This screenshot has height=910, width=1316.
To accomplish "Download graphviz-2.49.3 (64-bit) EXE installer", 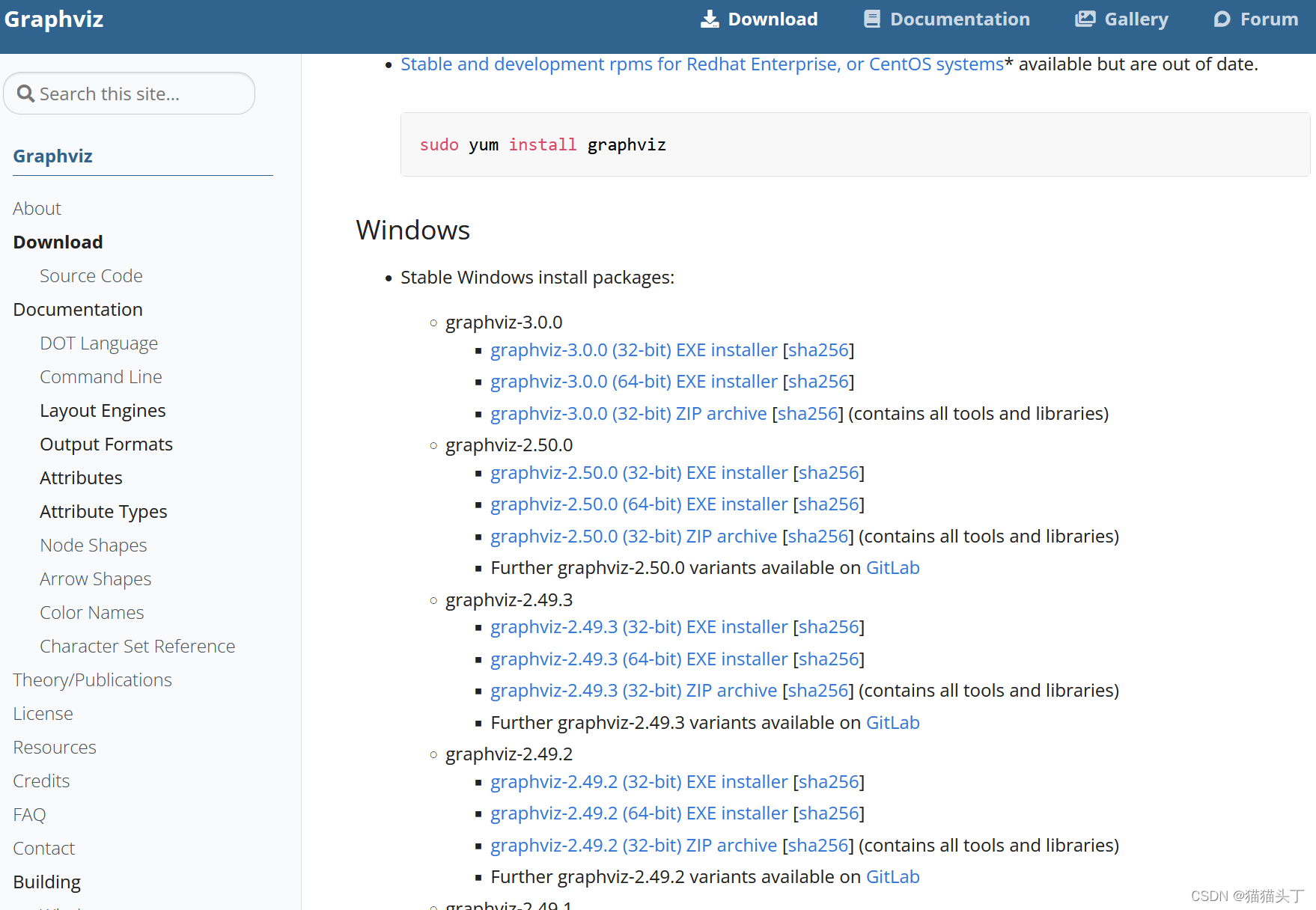I will click(639, 659).
